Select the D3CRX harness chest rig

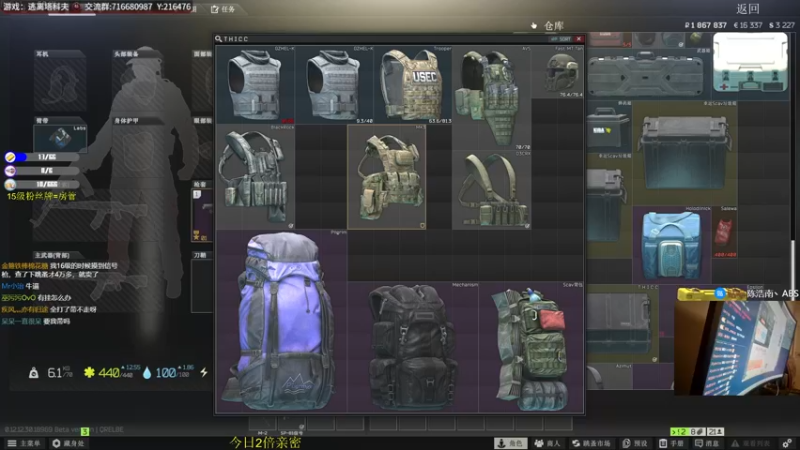(x=491, y=190)
